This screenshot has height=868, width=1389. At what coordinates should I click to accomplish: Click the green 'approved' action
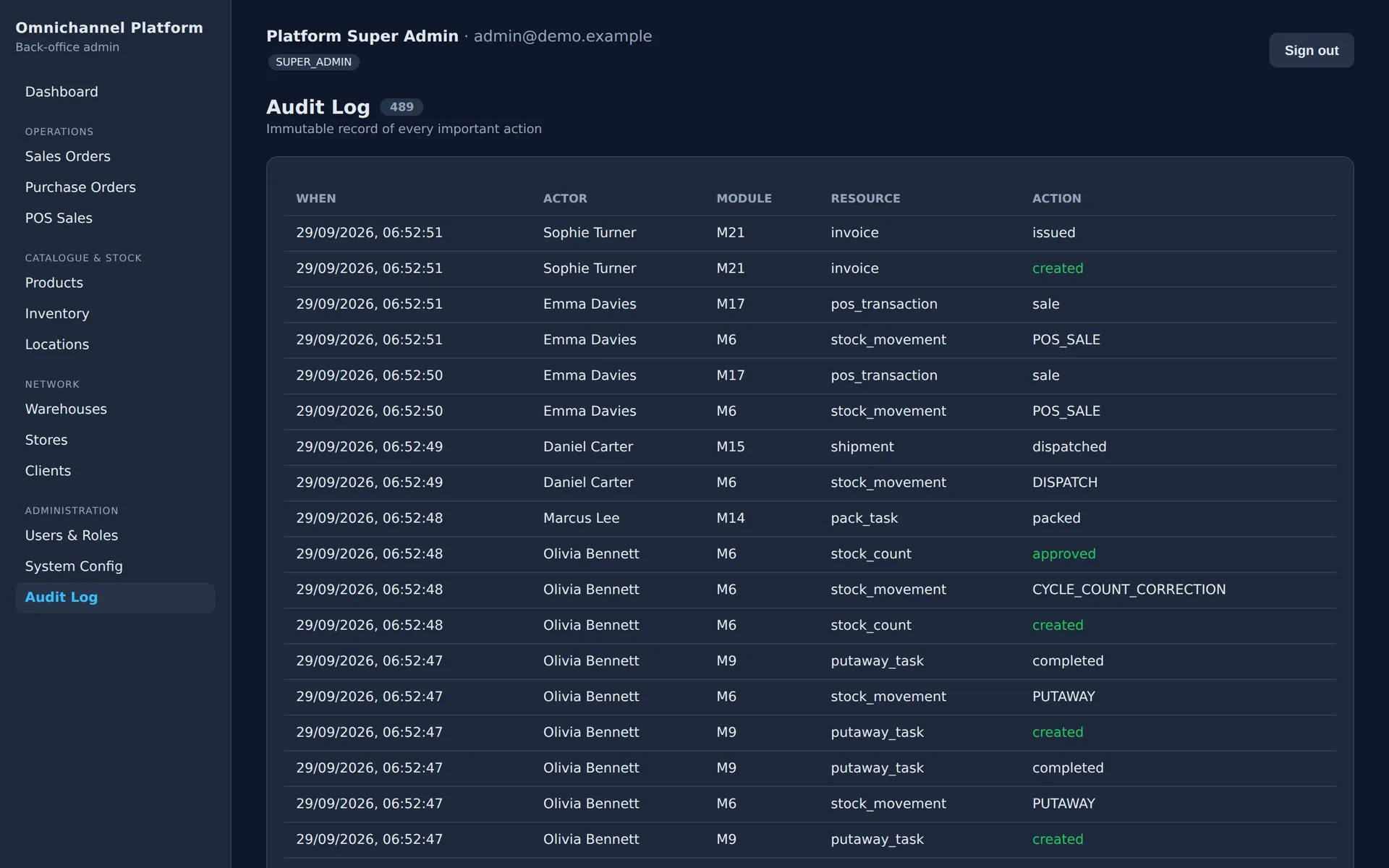pos(1063,554)
